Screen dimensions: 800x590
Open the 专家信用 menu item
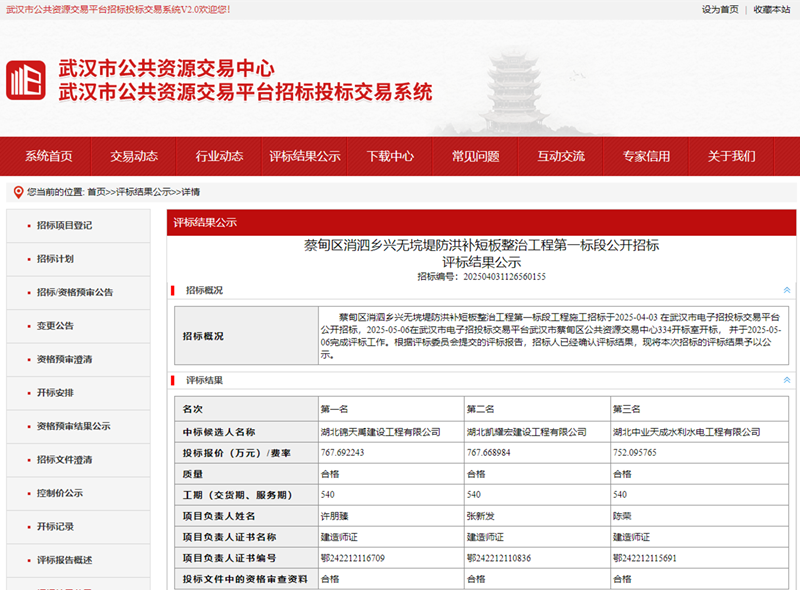645,156
